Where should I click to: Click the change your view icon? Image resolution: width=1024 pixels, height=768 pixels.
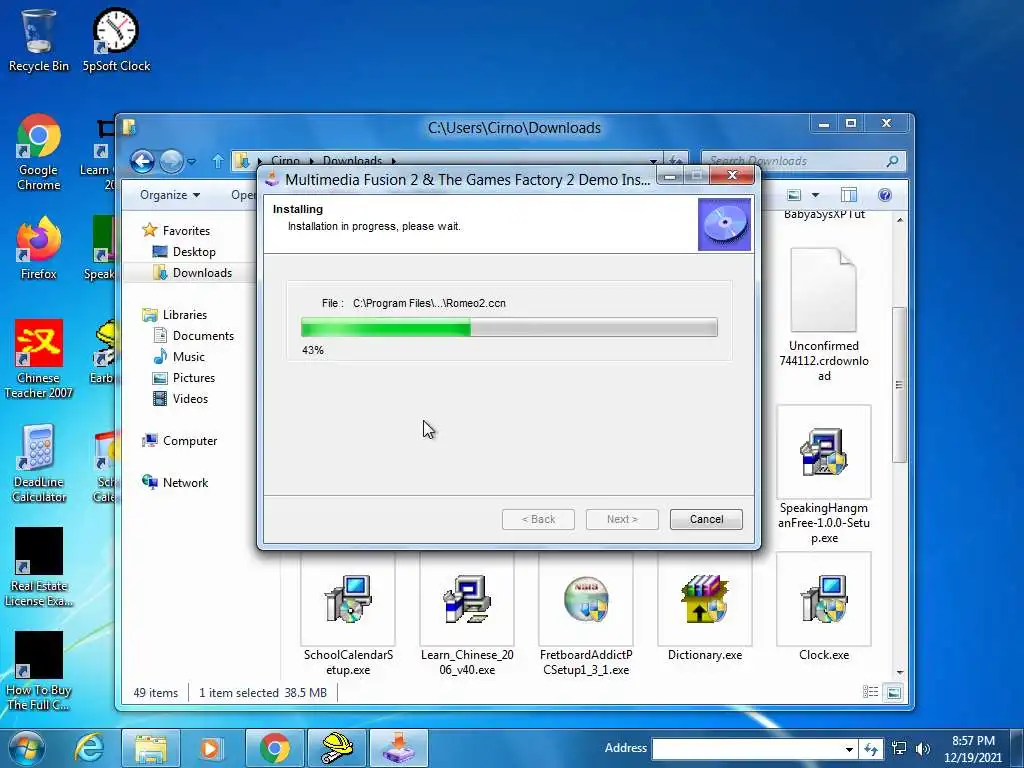click(794, 195)
